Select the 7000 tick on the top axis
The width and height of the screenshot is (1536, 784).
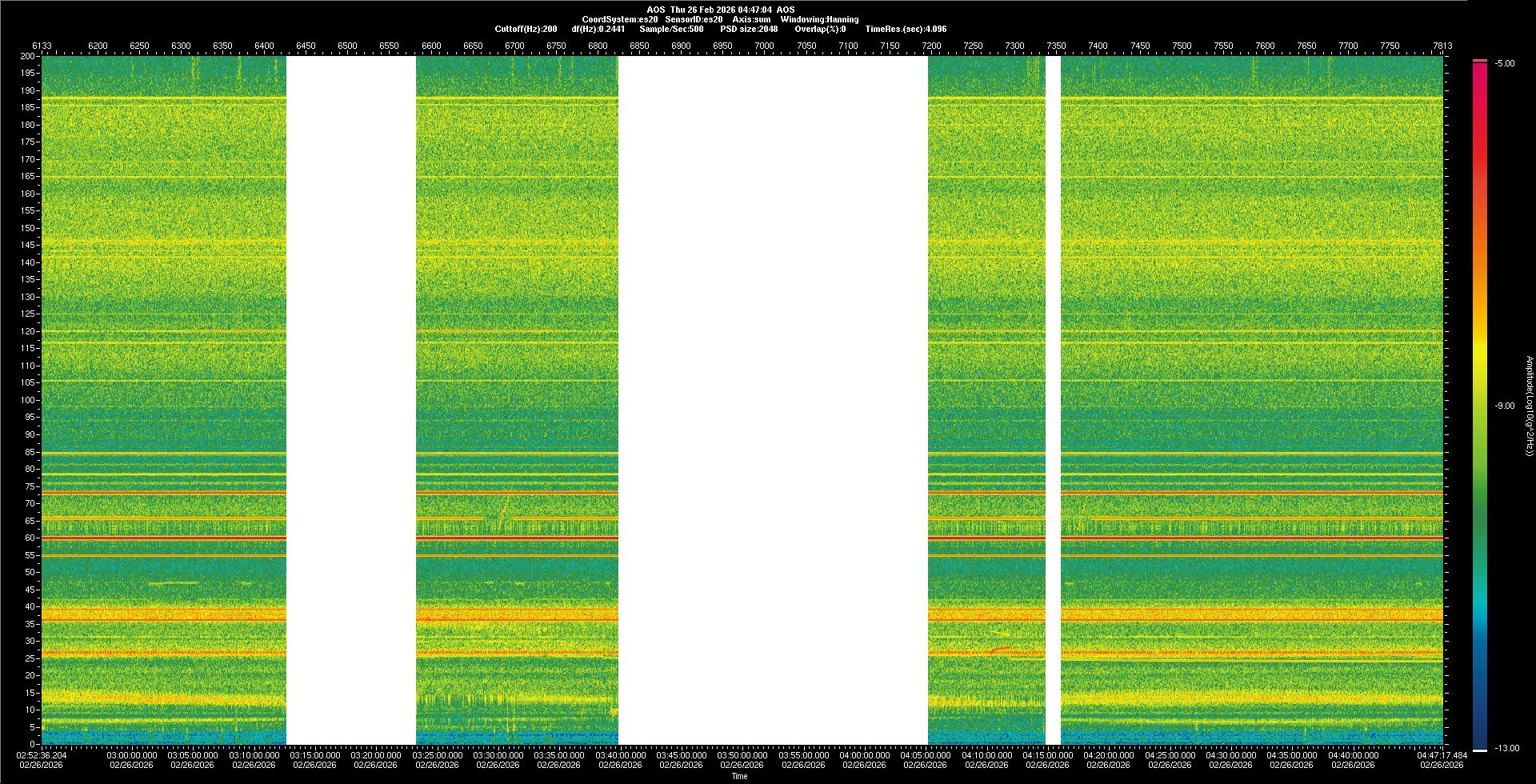764,46
